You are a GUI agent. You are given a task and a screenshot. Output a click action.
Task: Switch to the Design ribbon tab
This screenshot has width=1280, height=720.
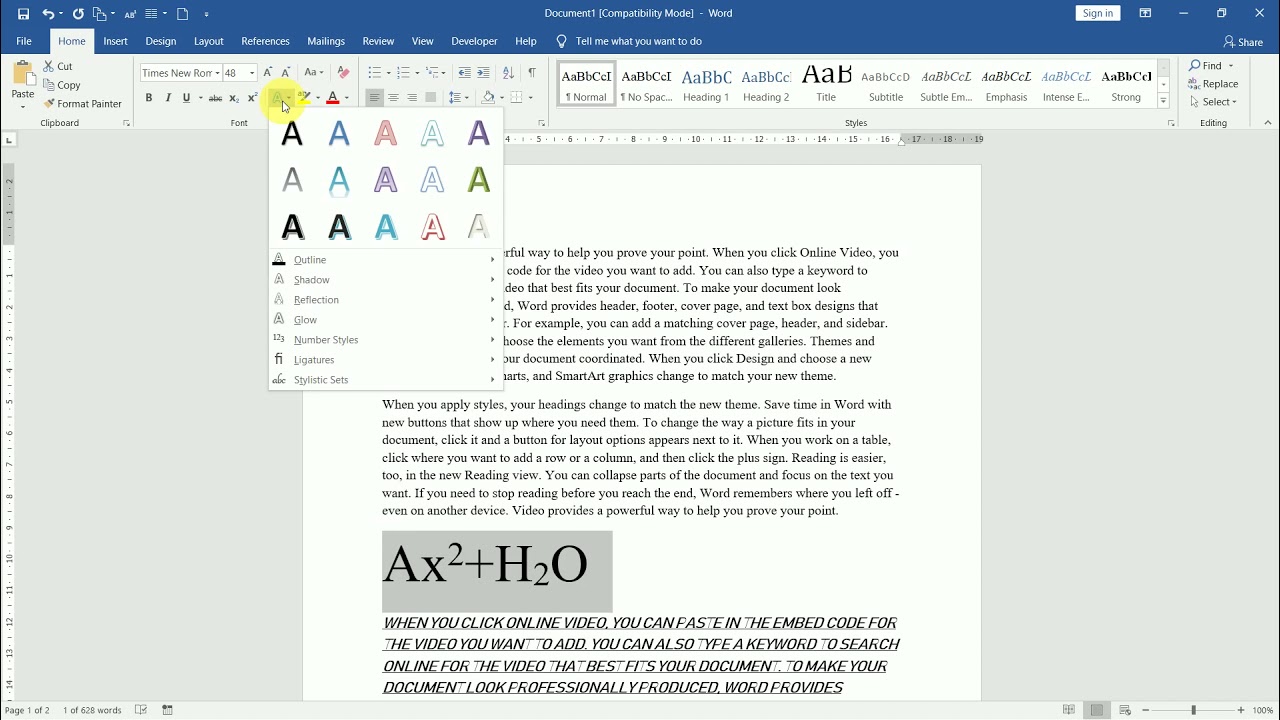pos(160,41)
